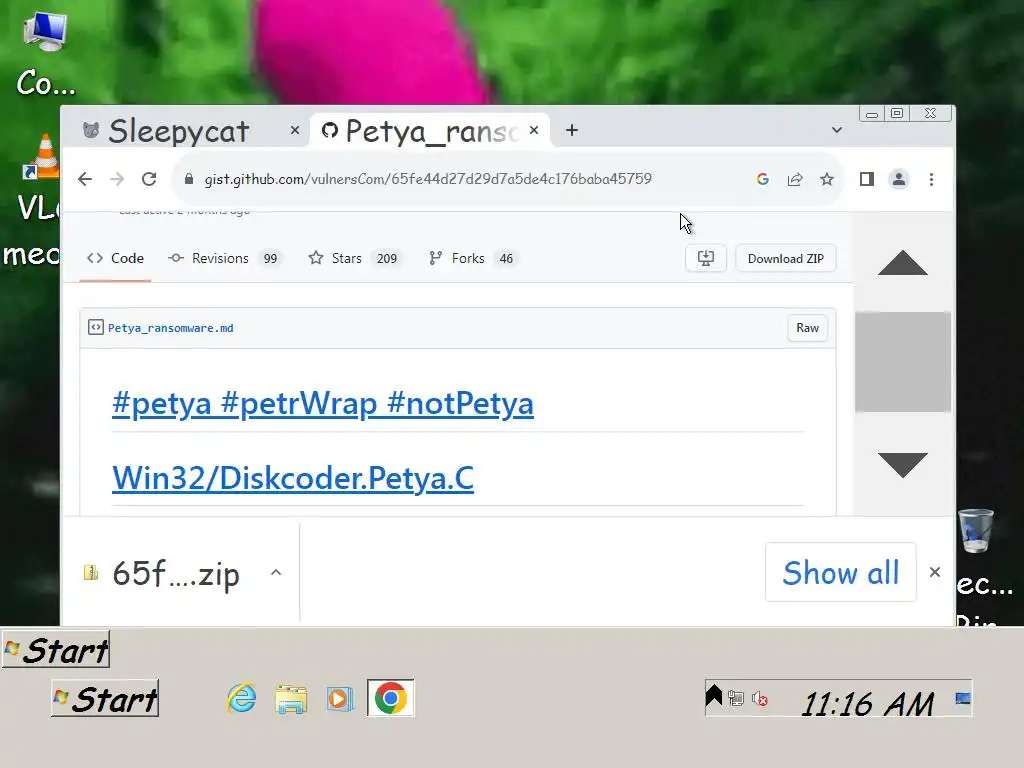Open the Revisions tab
The height and width of the screenshot is (768, 1024).
click(225, 258)
